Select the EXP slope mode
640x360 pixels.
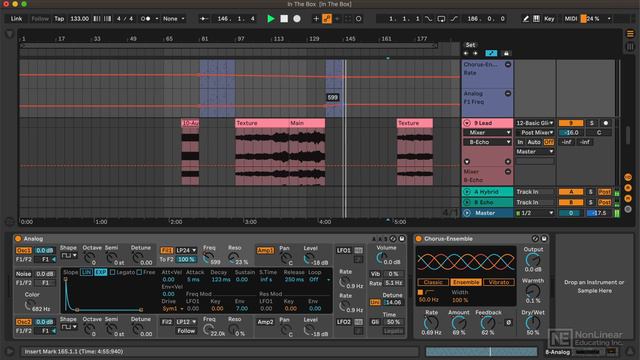pyautogui.click(x=100, y=272)
